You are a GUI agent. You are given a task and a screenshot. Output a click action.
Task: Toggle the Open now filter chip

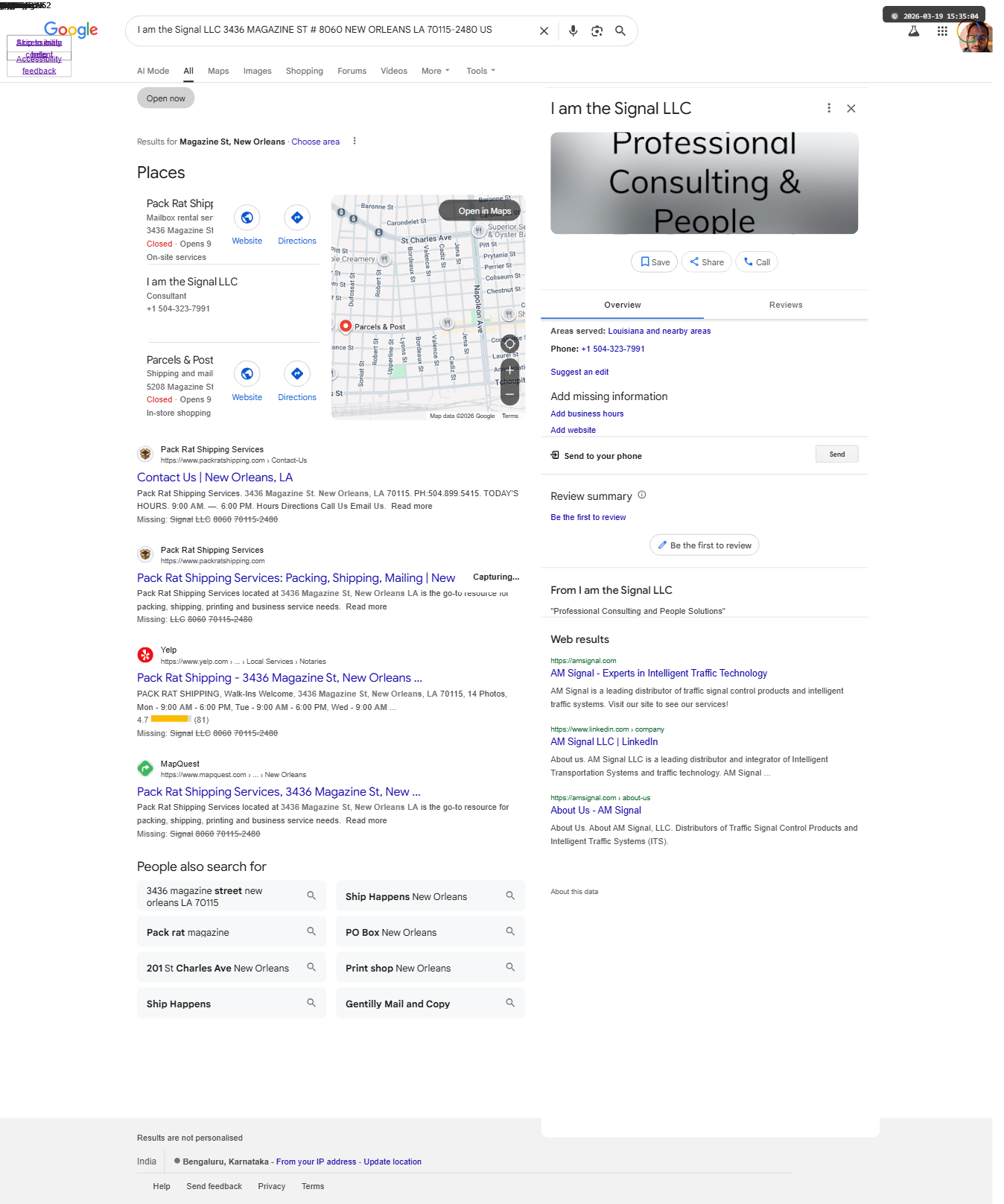(165, 98)
